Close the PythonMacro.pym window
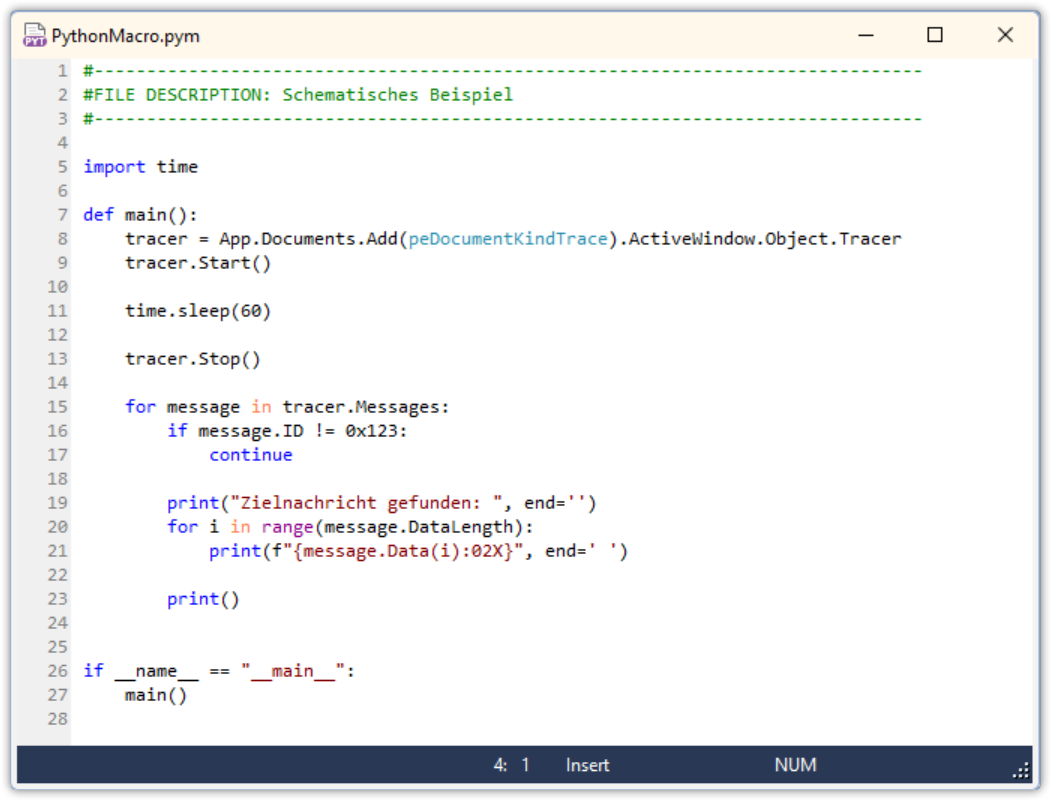 [1005, 35]
